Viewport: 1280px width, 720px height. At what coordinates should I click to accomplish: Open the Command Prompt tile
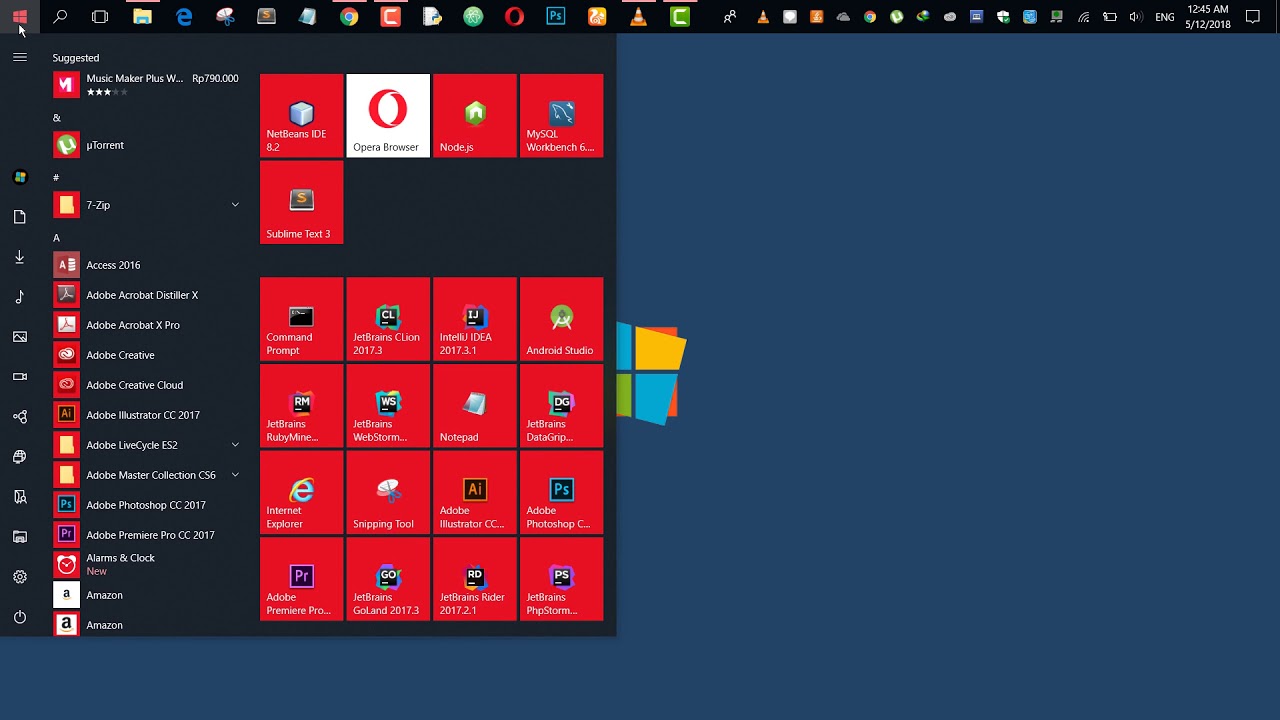click(301, 319)
